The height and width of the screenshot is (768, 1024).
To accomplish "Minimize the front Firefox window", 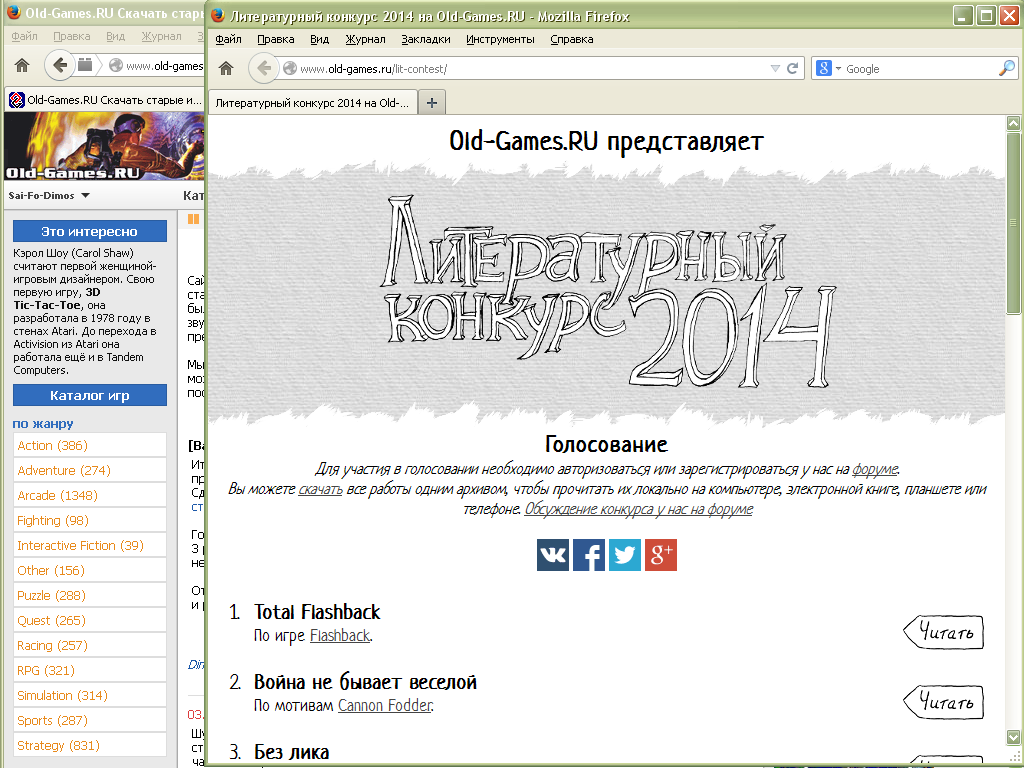I will 963,15.
